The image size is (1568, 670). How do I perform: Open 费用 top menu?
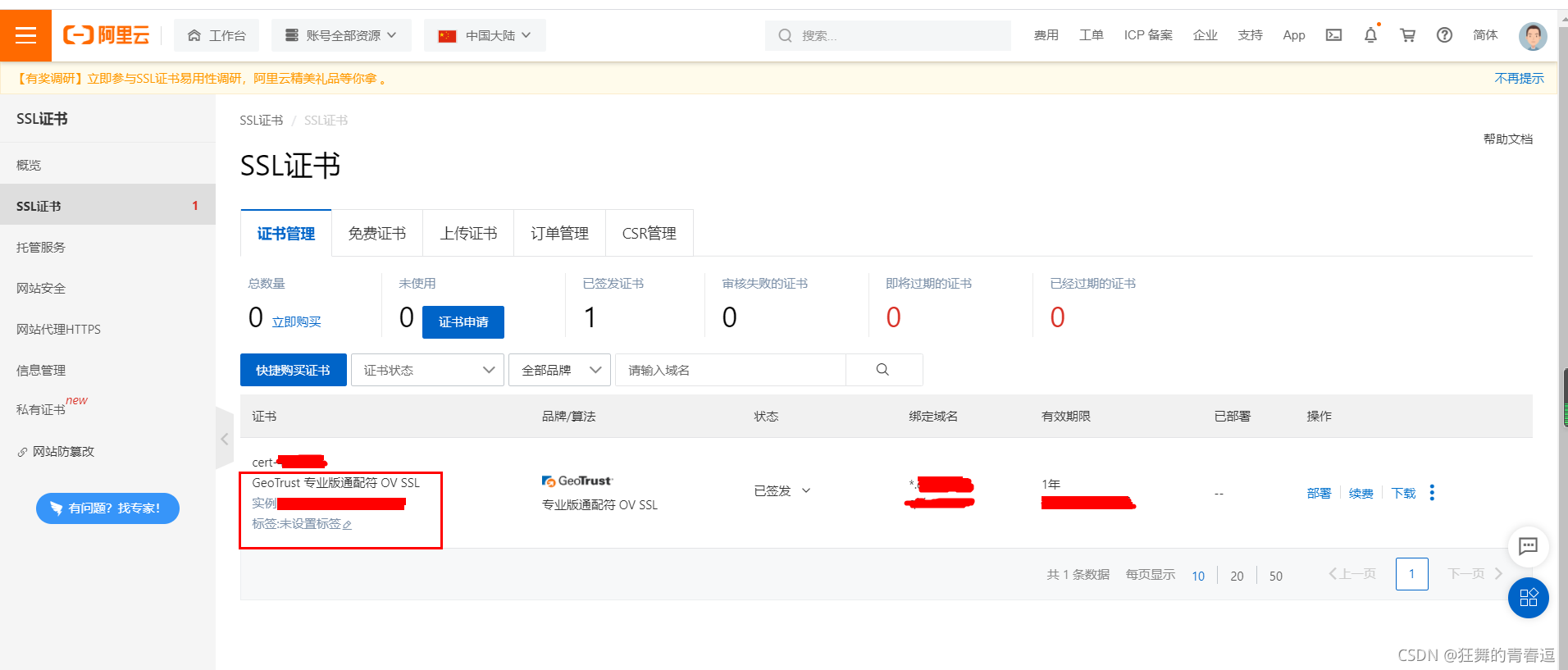tap(1046, 35)
